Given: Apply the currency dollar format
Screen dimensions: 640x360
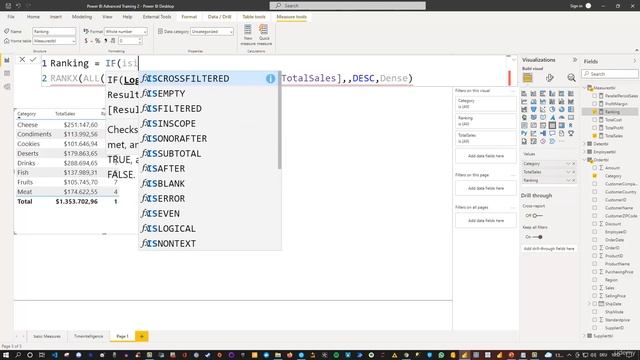Looking at the screenshot, I should click(86, 41).
